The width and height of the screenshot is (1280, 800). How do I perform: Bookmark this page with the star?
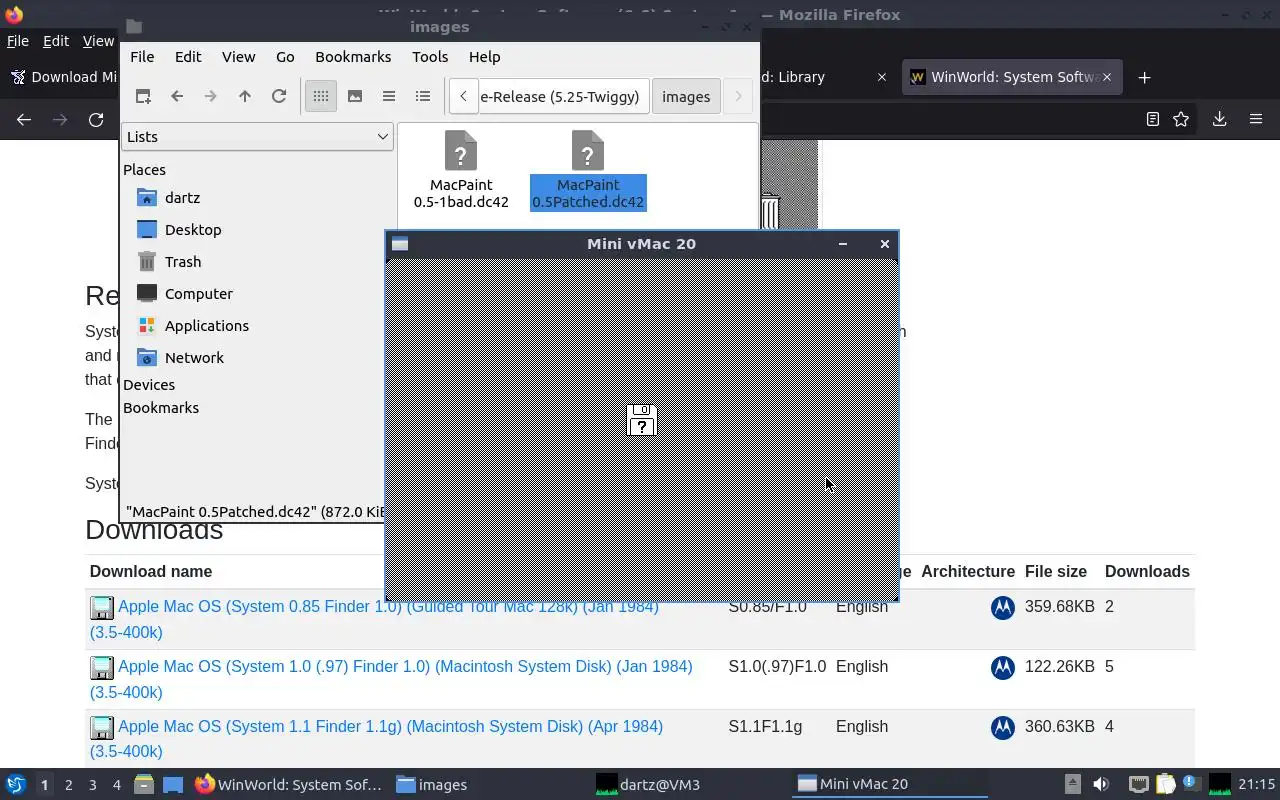pyautogui.click(x=1181, y=120)
